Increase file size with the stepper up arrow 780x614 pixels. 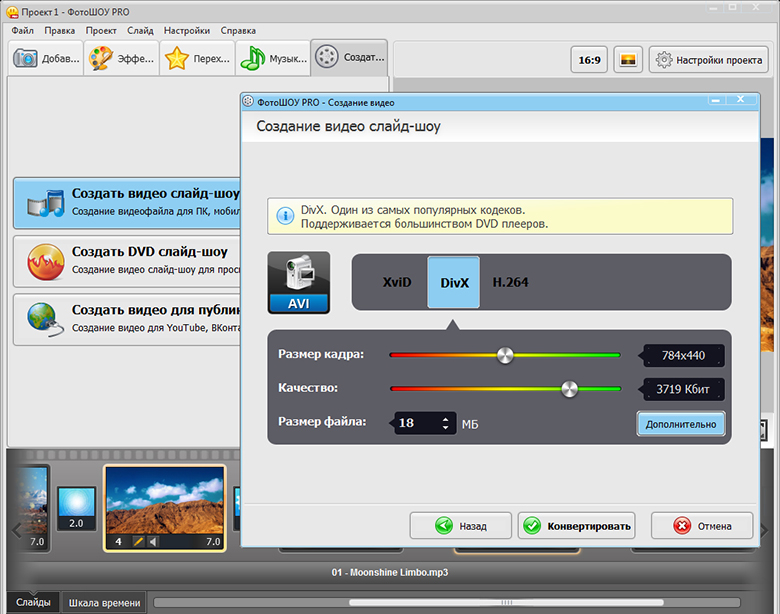(x=445, y=418)
